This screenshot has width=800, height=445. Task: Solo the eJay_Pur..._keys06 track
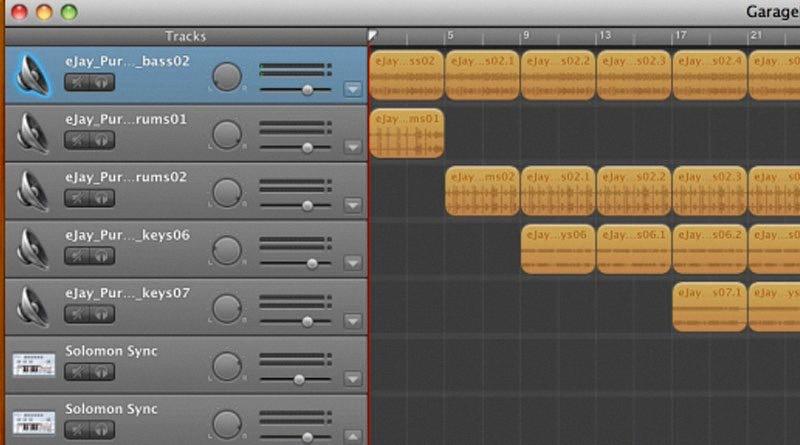click(102, 256)
